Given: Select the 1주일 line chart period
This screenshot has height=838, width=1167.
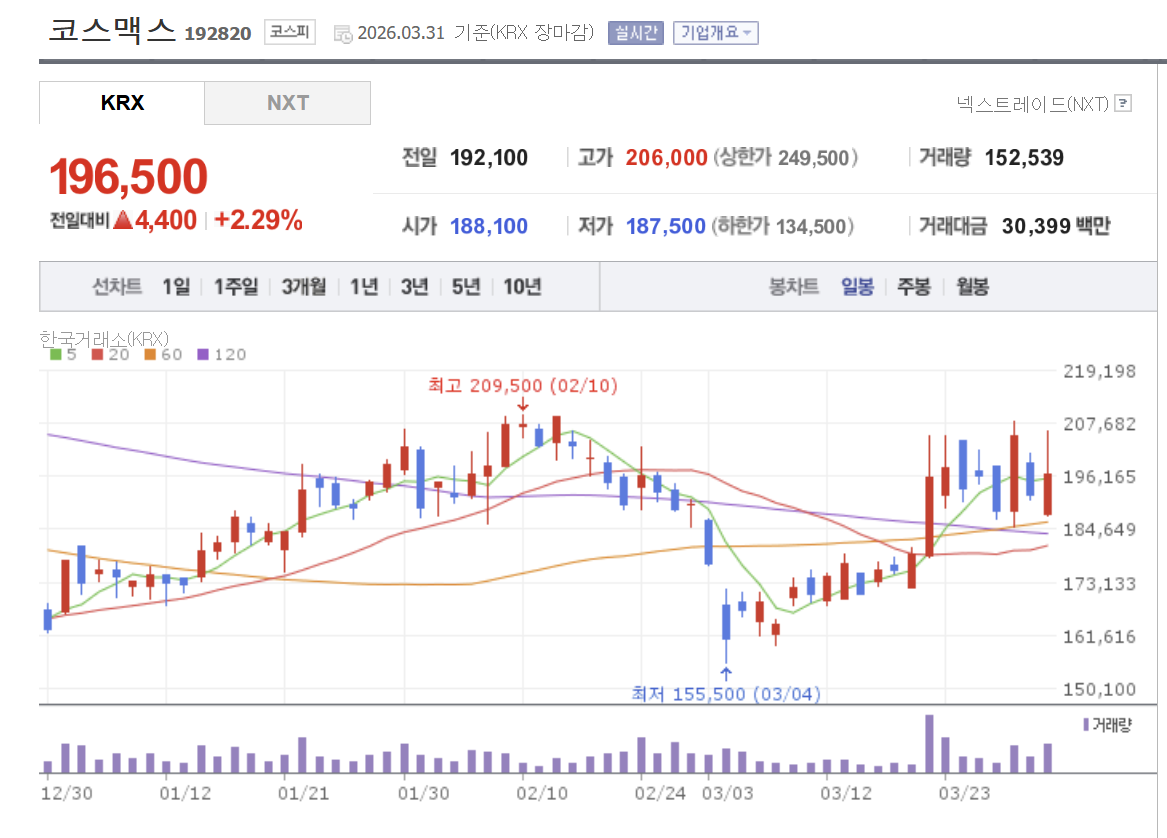Looking at the screenshot, I should (x=236, y=287).
